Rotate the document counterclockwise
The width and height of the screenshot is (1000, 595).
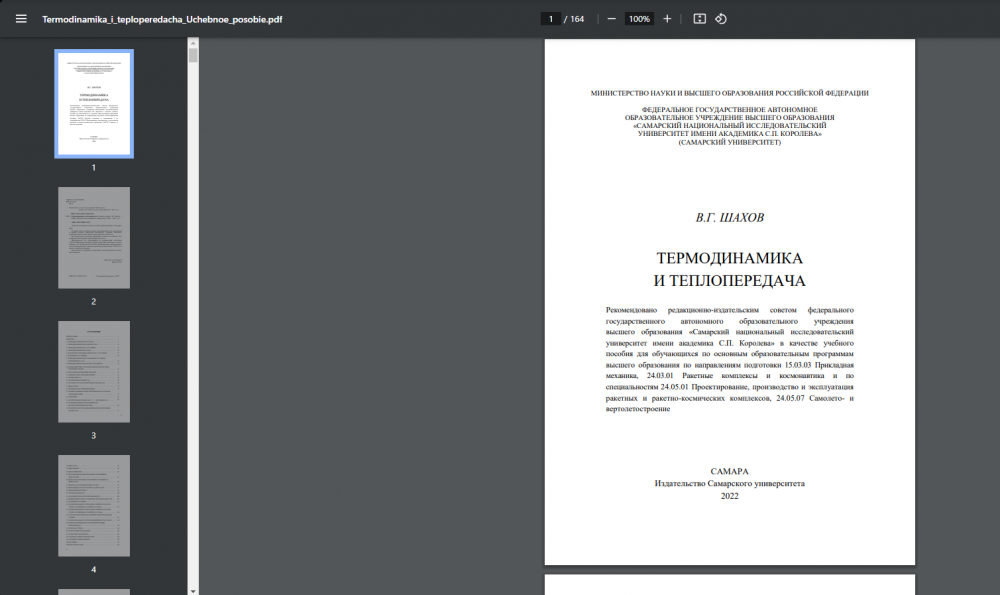[721, 19]
